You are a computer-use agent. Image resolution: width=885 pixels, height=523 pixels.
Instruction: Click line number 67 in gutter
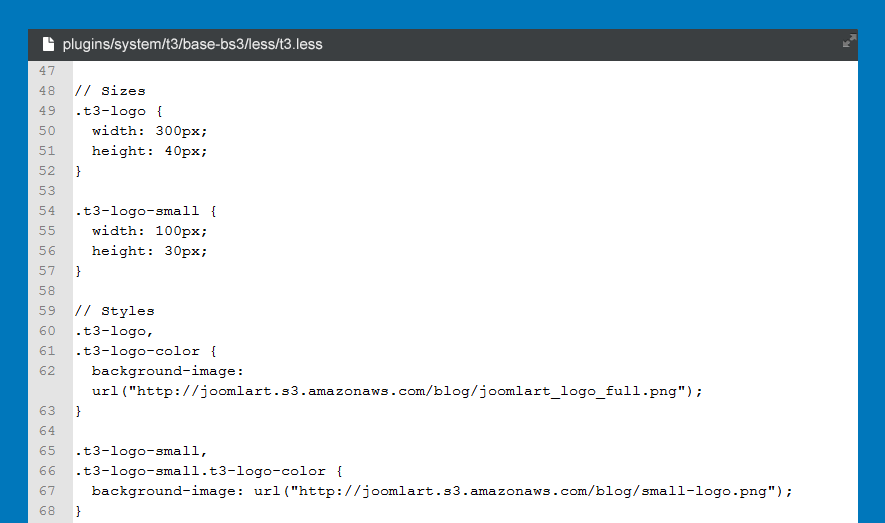47,491
